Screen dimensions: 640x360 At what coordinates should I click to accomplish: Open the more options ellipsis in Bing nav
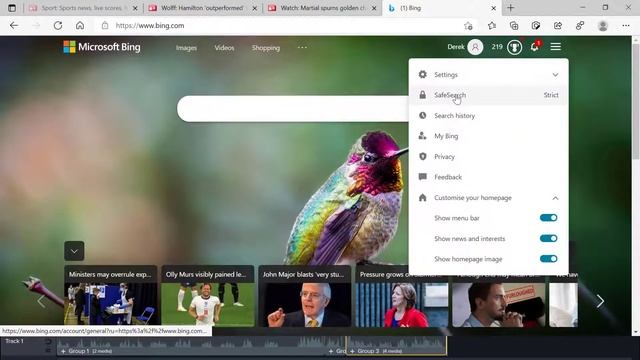[302, 47]
